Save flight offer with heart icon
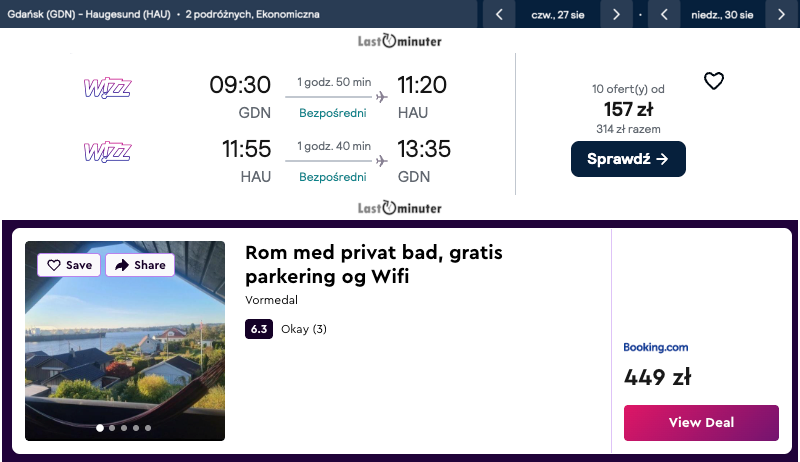 [x=713, y=82]
